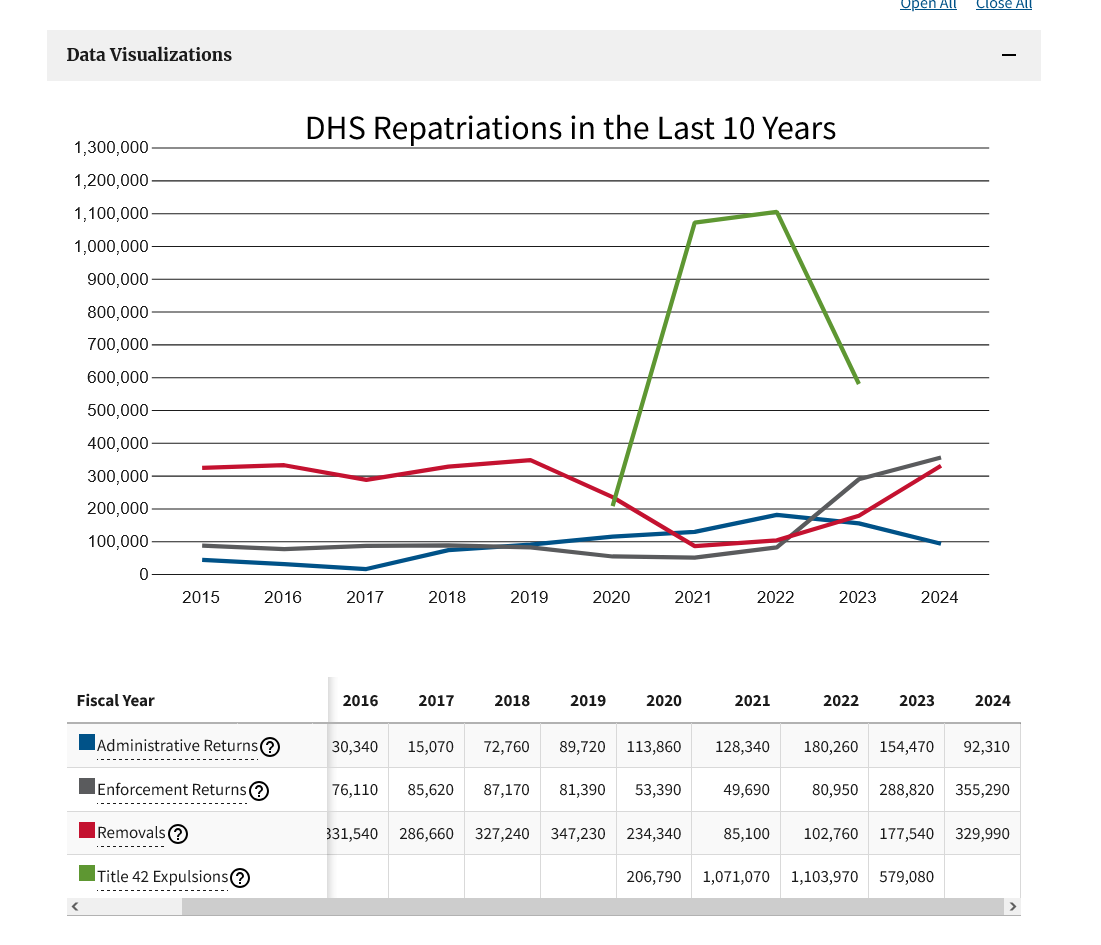Click the 2016 column header
Screen dimensions: 1101x945
pyautogui.click(x=360, y=701)
